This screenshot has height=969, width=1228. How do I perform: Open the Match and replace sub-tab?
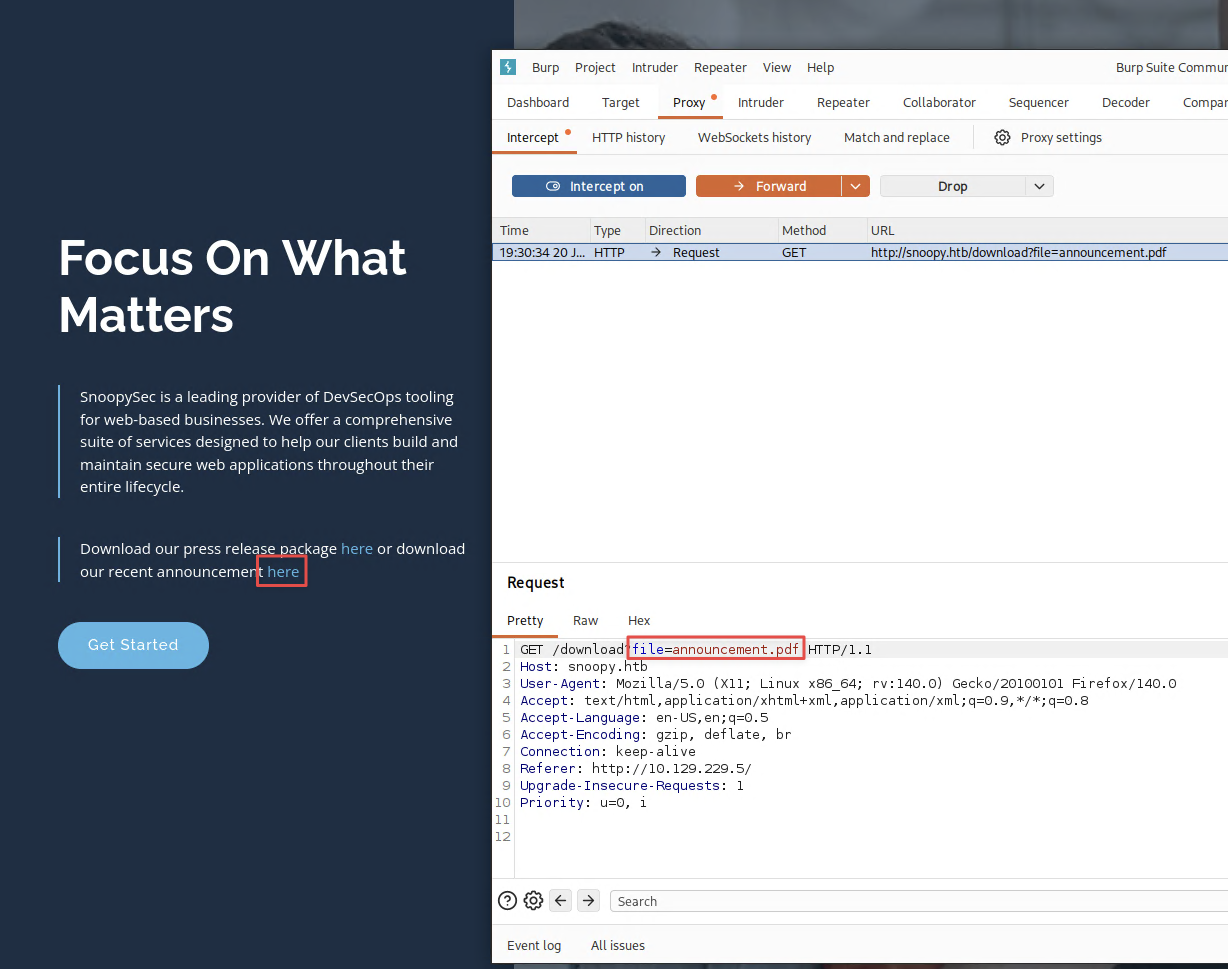coord(897,137)
